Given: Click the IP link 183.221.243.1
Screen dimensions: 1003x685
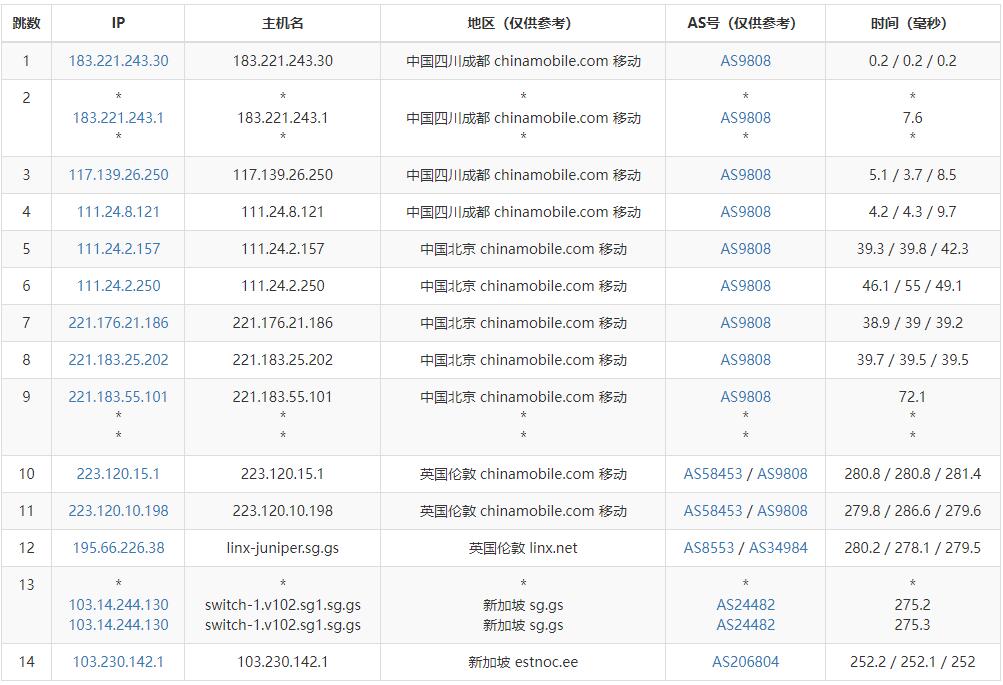Looking at the screenshot, I should (x=118, y=118).
